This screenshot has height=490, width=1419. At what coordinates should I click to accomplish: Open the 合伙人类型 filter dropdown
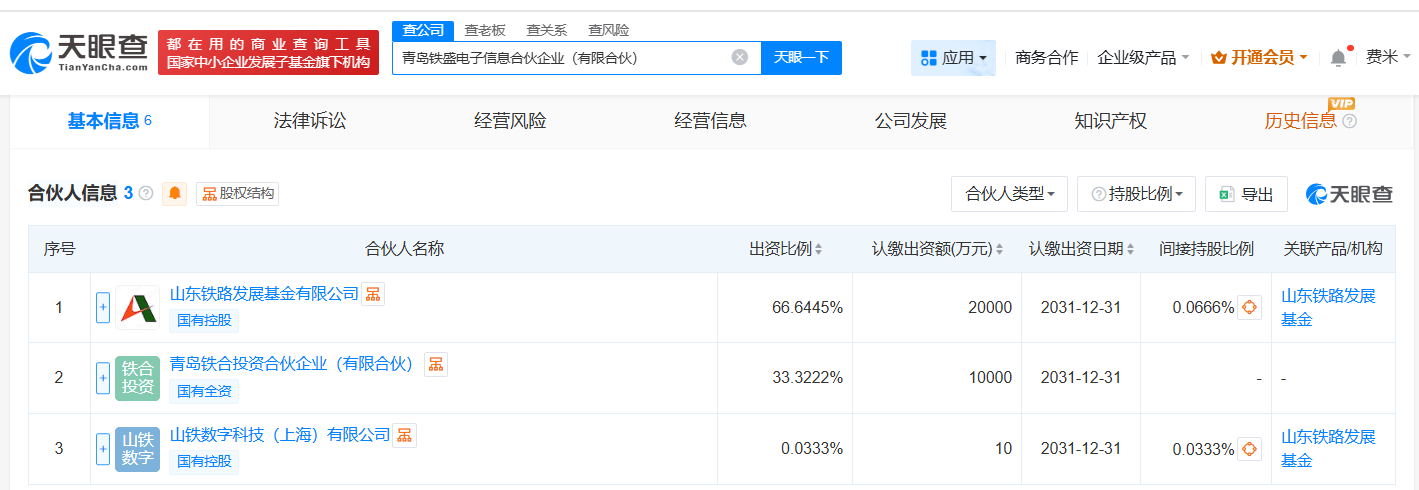1009,194
